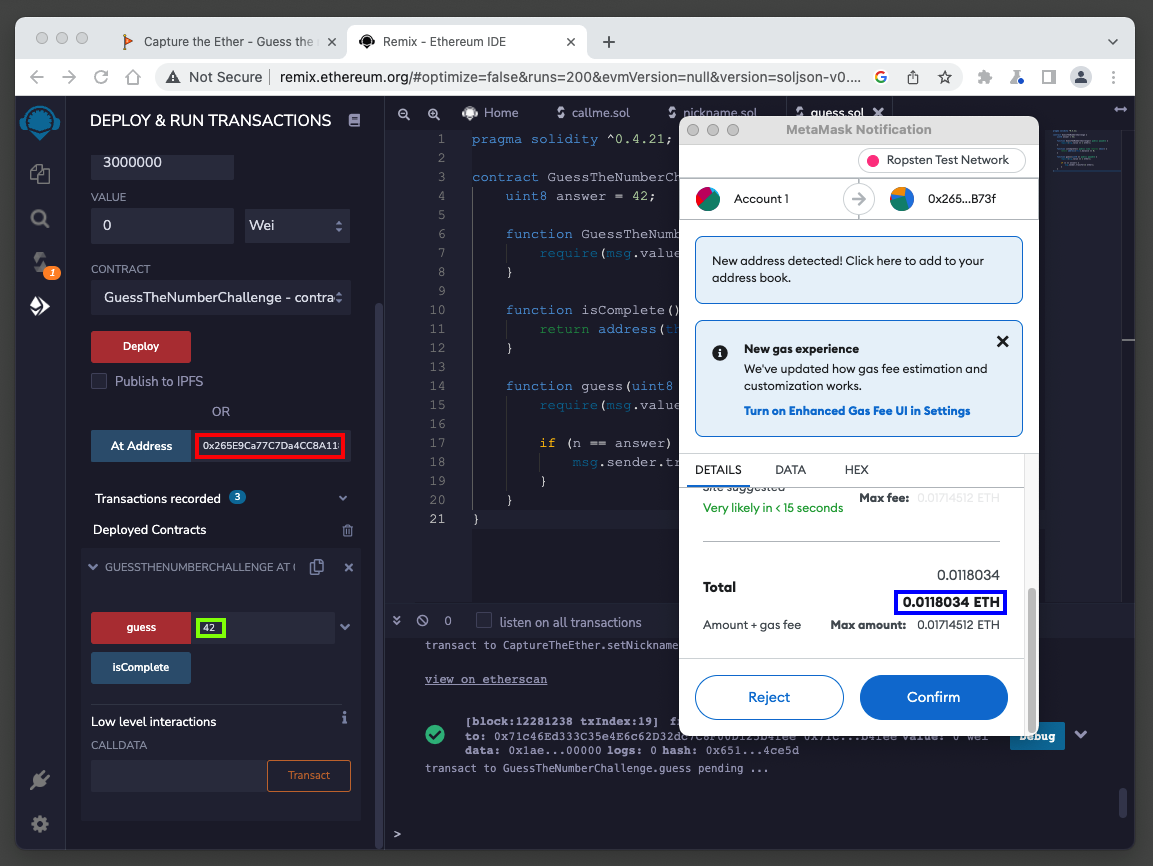Viewport: 1153px width, 866px height.
Task: Zoom out the editor font
Action: coord(404,114)
